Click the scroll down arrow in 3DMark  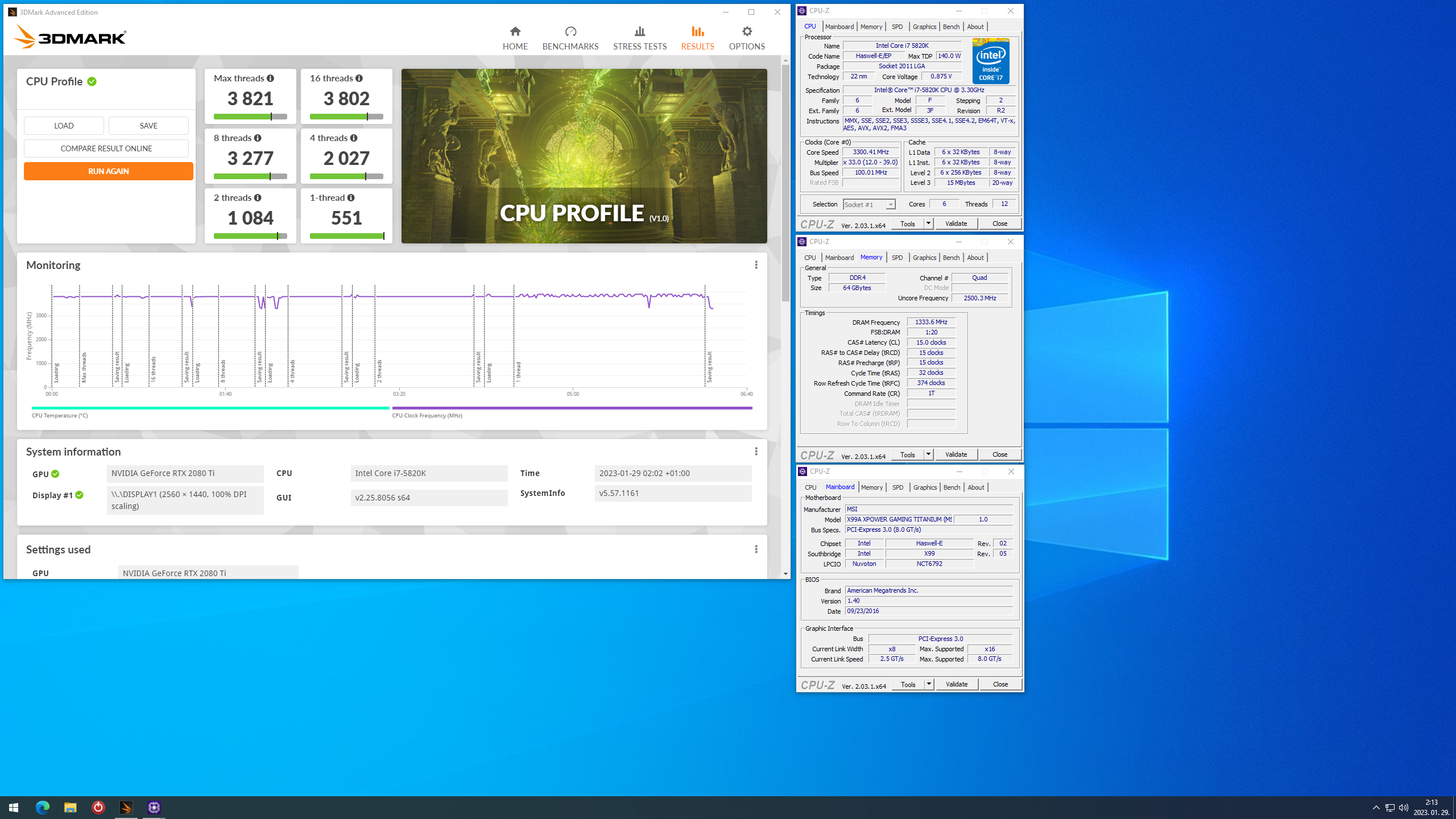click(785, 574)
